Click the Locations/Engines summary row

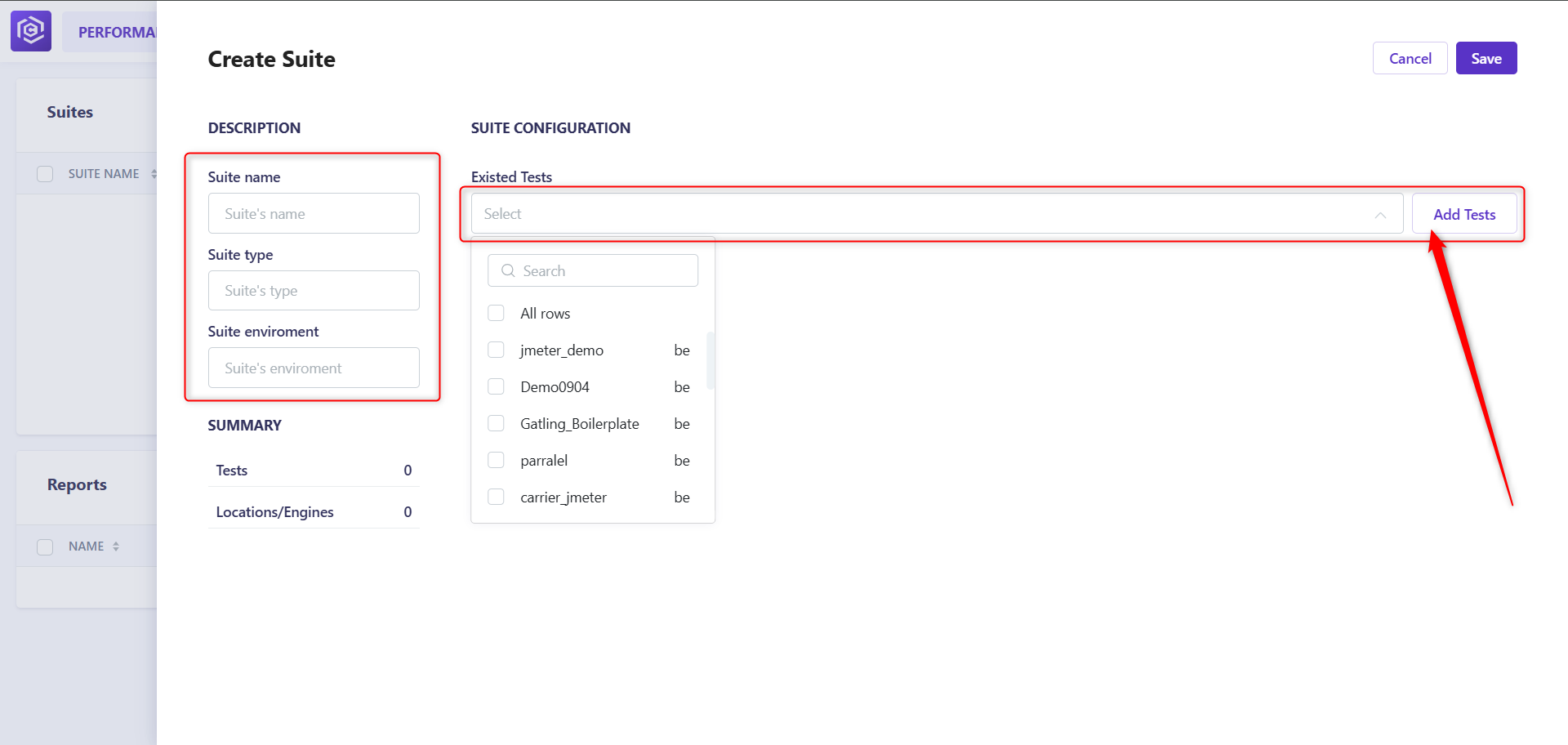[x=314, y=511]
